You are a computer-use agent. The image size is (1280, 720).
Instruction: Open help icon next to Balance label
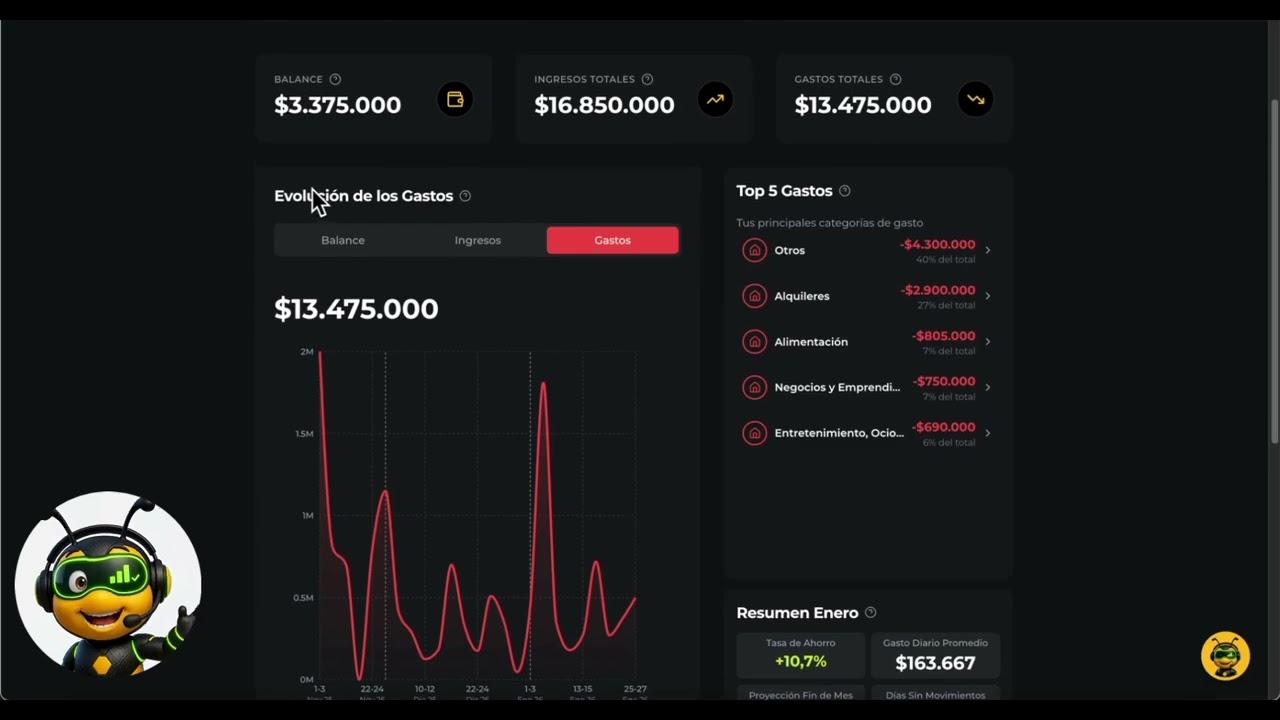pos(335,79)
